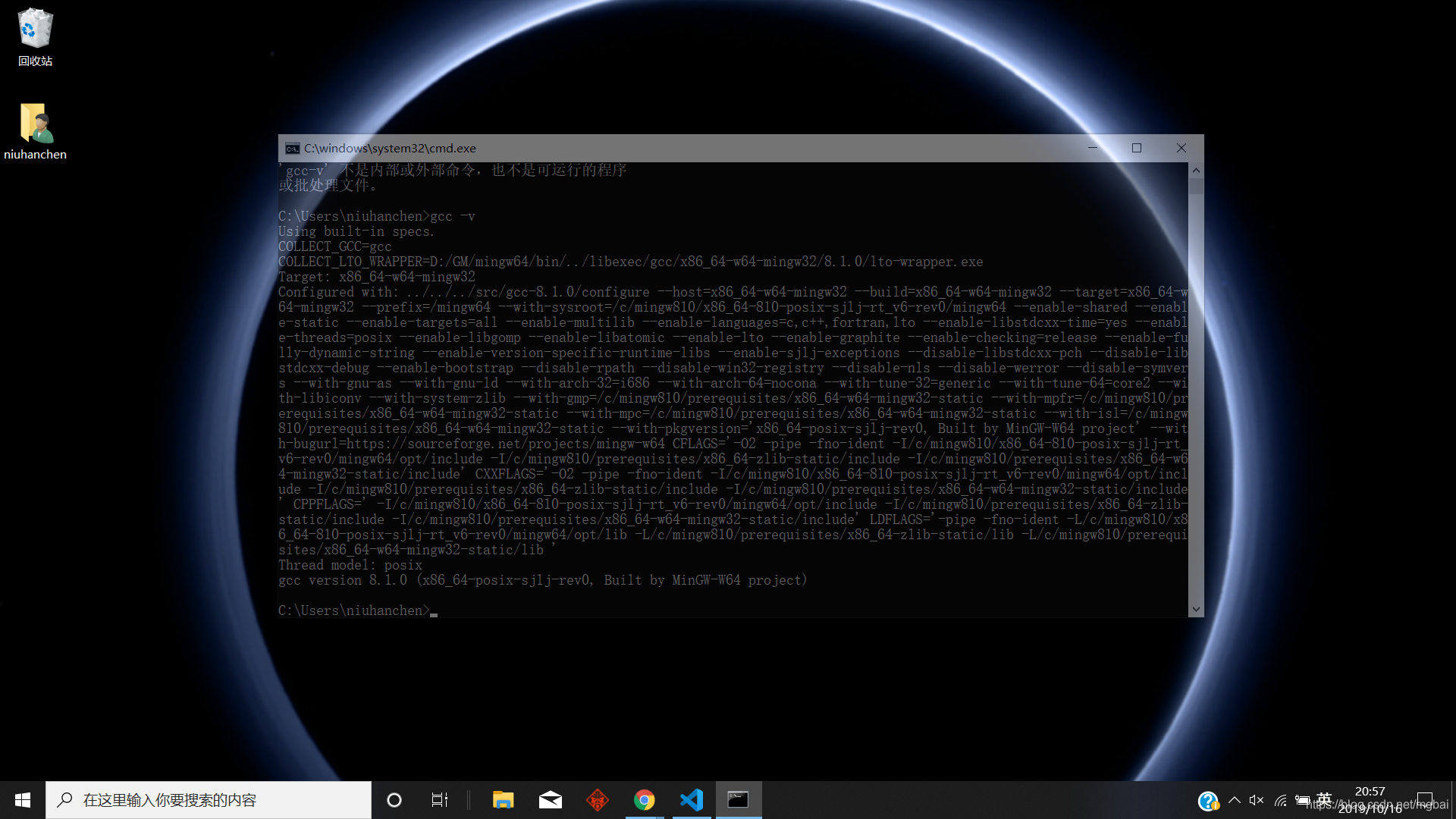
Task: Click the 'Using built-in specs.' line
Action: (356, 231)
